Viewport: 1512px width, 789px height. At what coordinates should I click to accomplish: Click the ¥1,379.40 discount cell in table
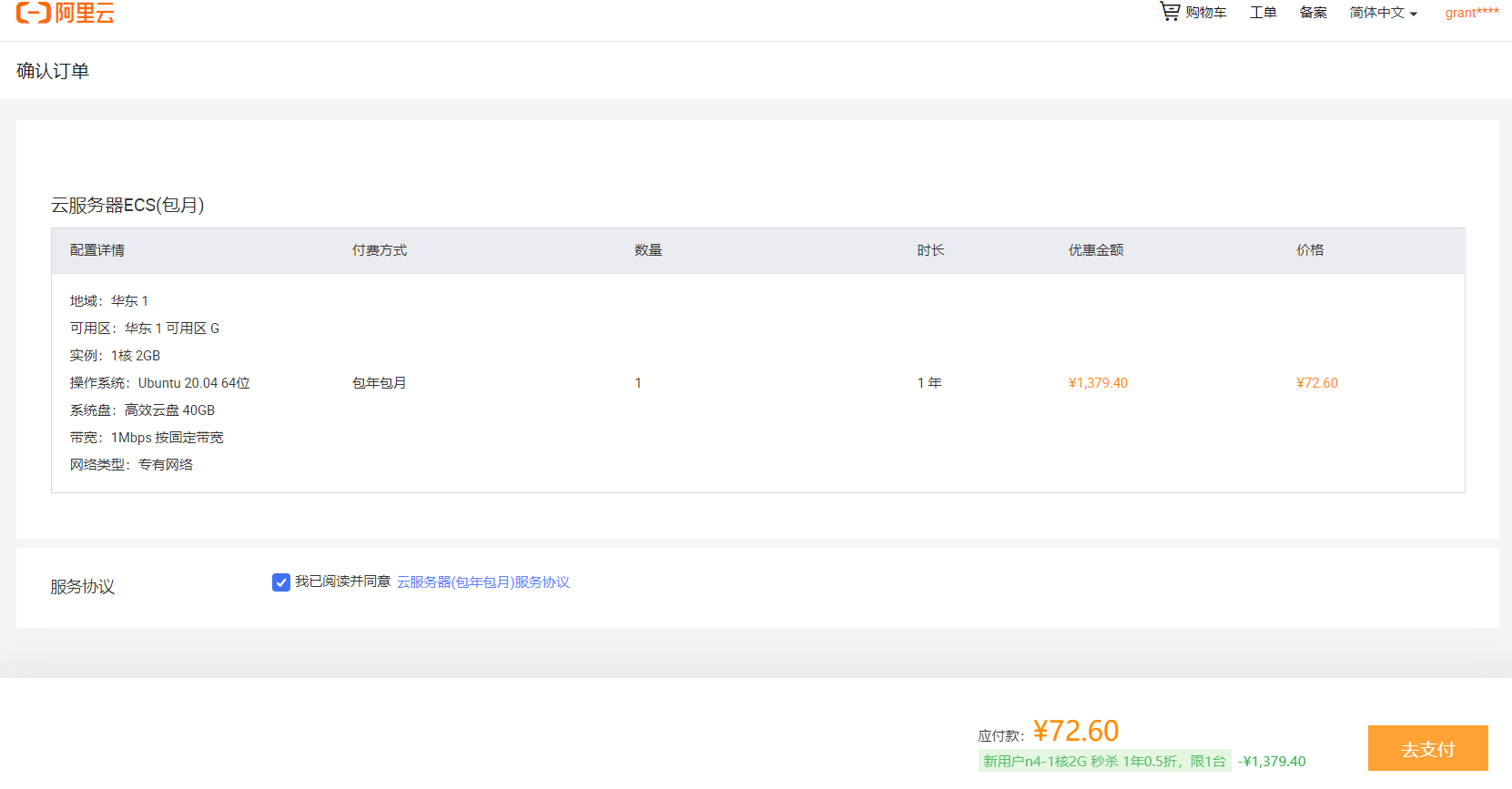pyautogui.click(x=1098, y=383)
